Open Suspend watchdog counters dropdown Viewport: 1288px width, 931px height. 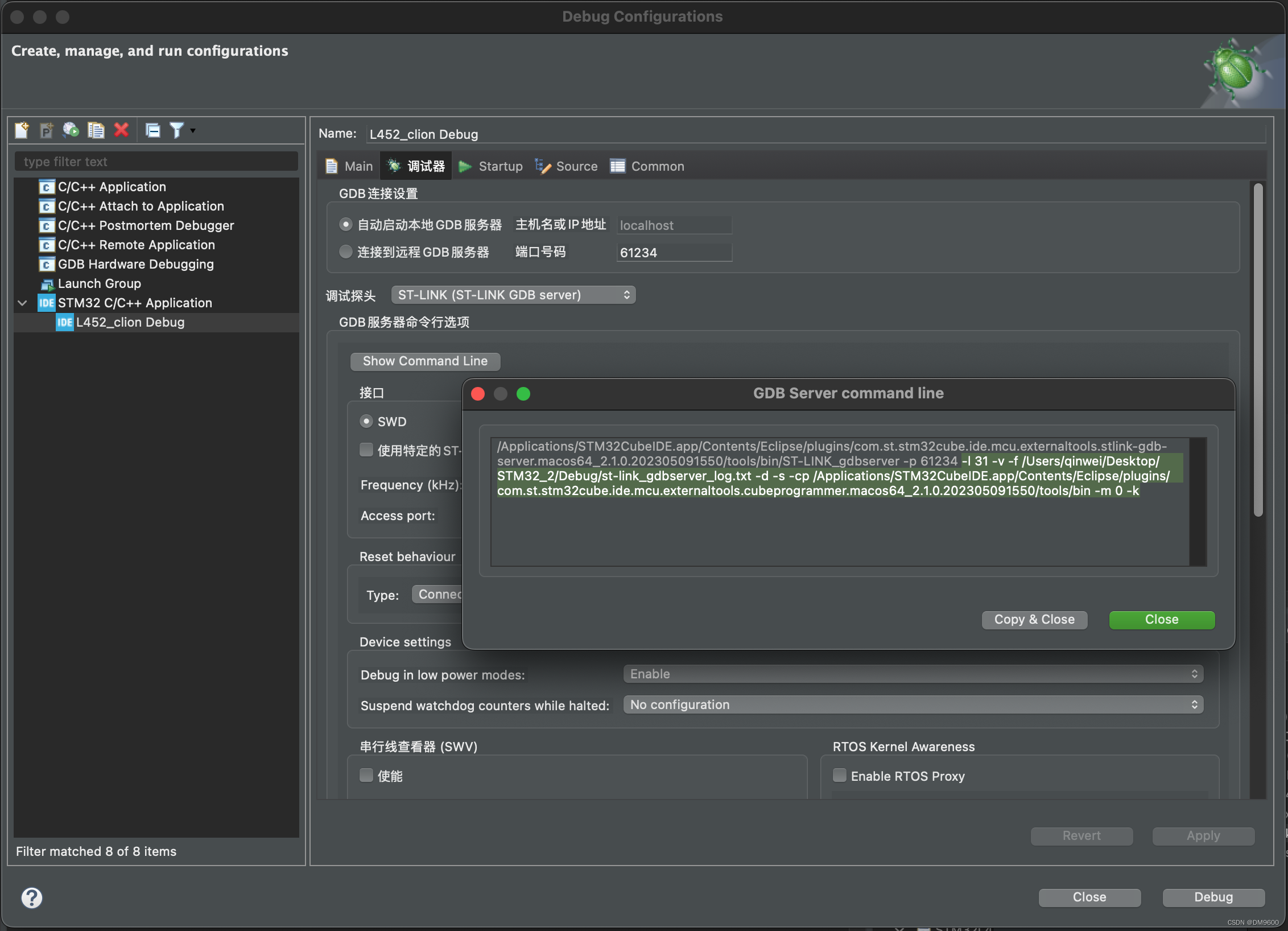tap(913, 705)
